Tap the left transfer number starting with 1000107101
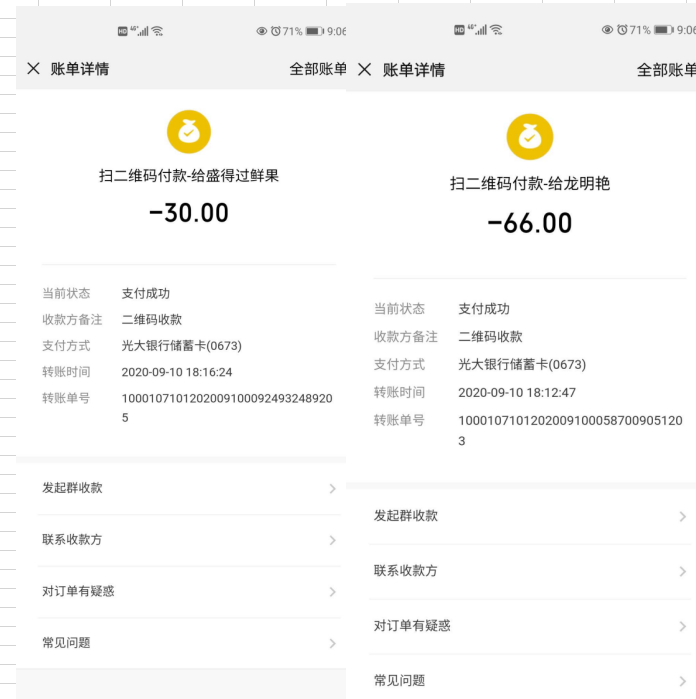Image resolution: width=696 pixels, height=699 pixels. click(226, 398)
